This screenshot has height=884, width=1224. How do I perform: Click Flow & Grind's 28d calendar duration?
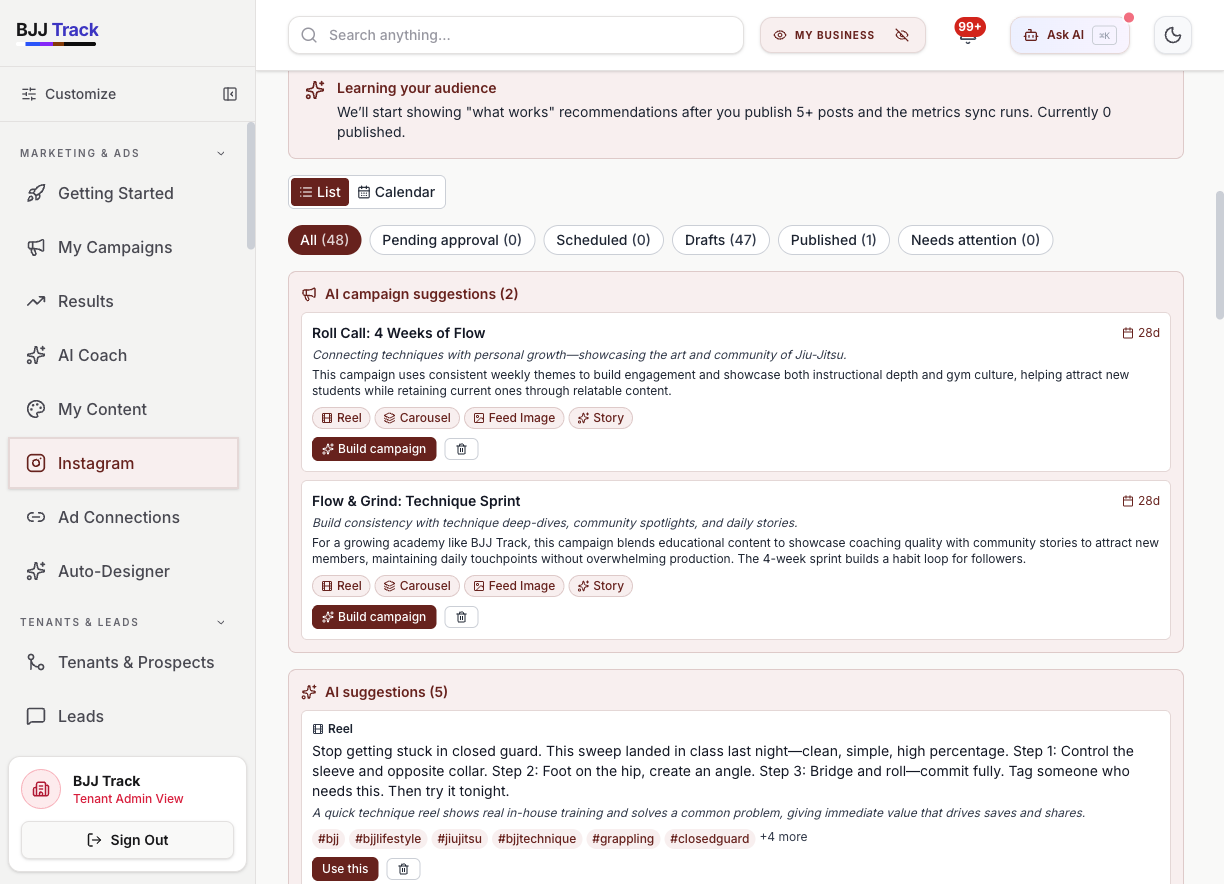point(1141,501)
